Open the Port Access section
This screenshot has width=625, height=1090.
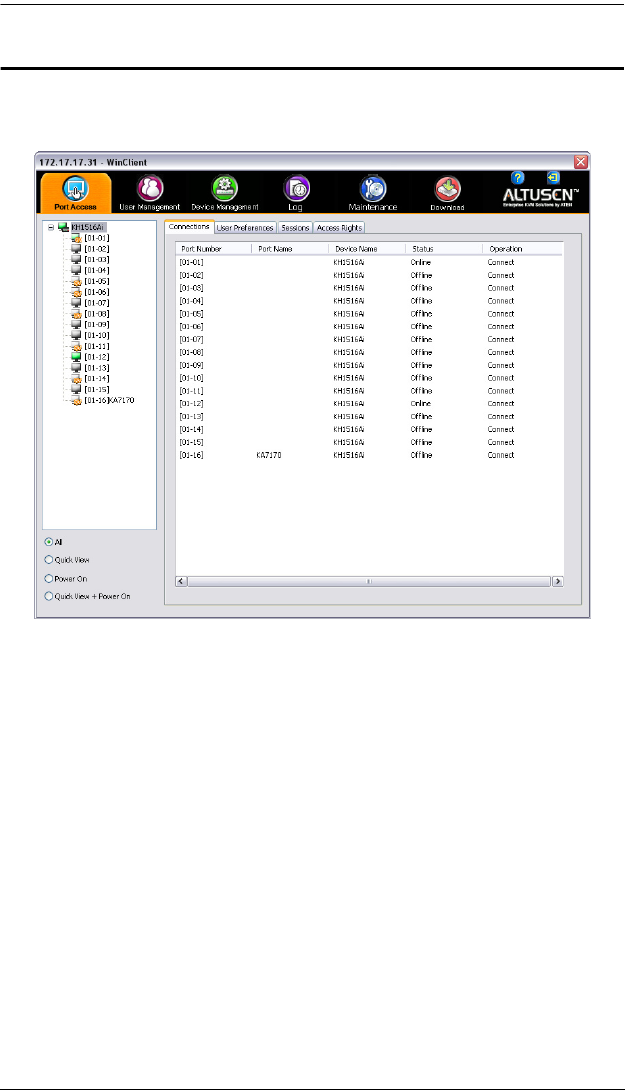[x=76, y=193]
